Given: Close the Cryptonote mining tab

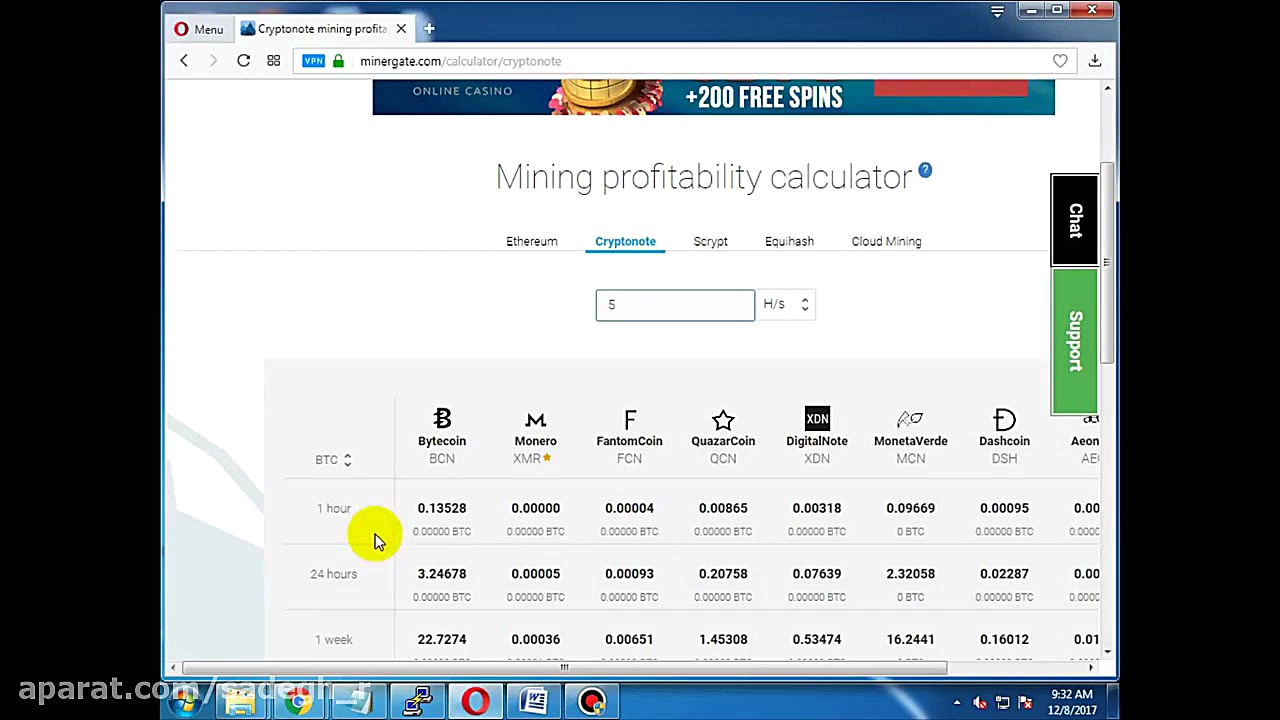Looking at the screenshot, I should click(401, 29).
